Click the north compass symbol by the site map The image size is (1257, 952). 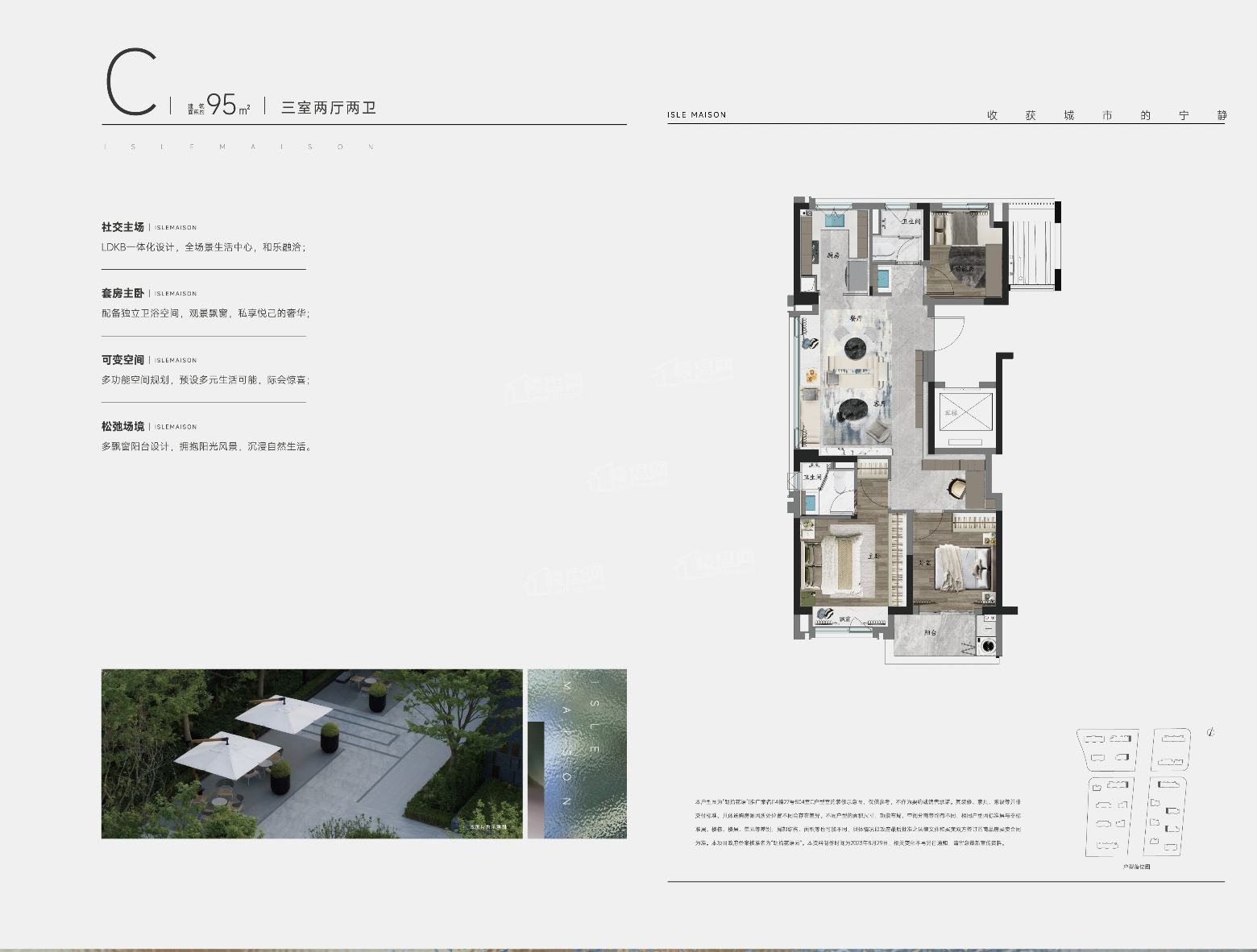click(1209, 732)
